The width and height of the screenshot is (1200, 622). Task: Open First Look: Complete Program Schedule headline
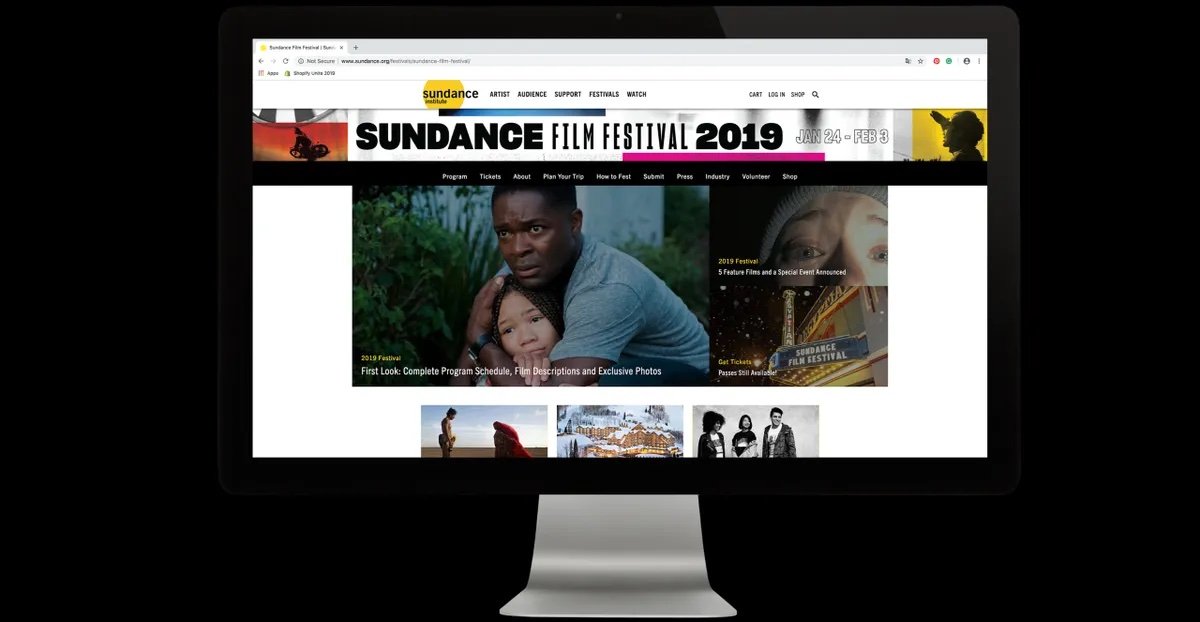[511, 371]
